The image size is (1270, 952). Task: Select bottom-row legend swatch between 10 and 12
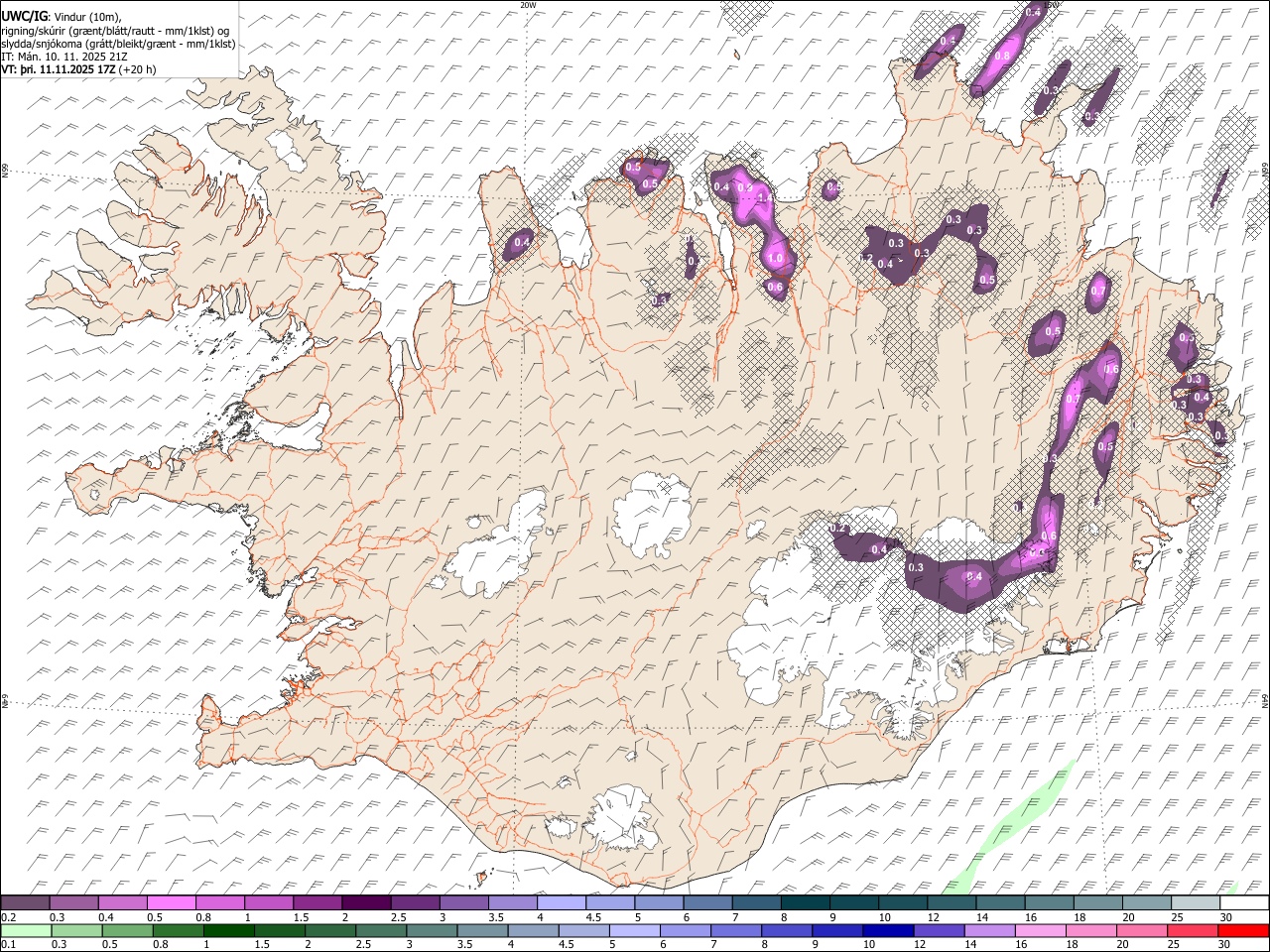pos(888,930)
